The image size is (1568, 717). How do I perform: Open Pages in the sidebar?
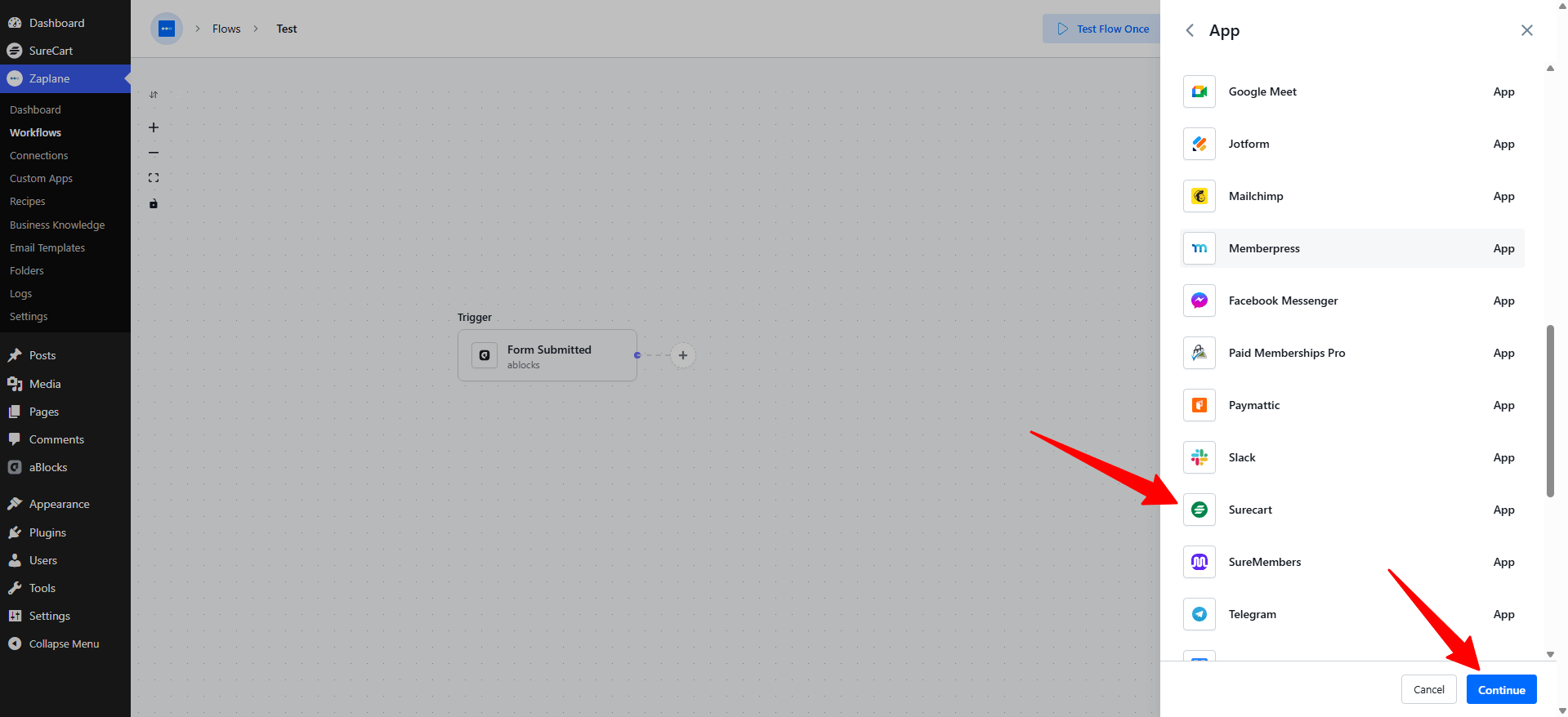[x=65, y=412]
